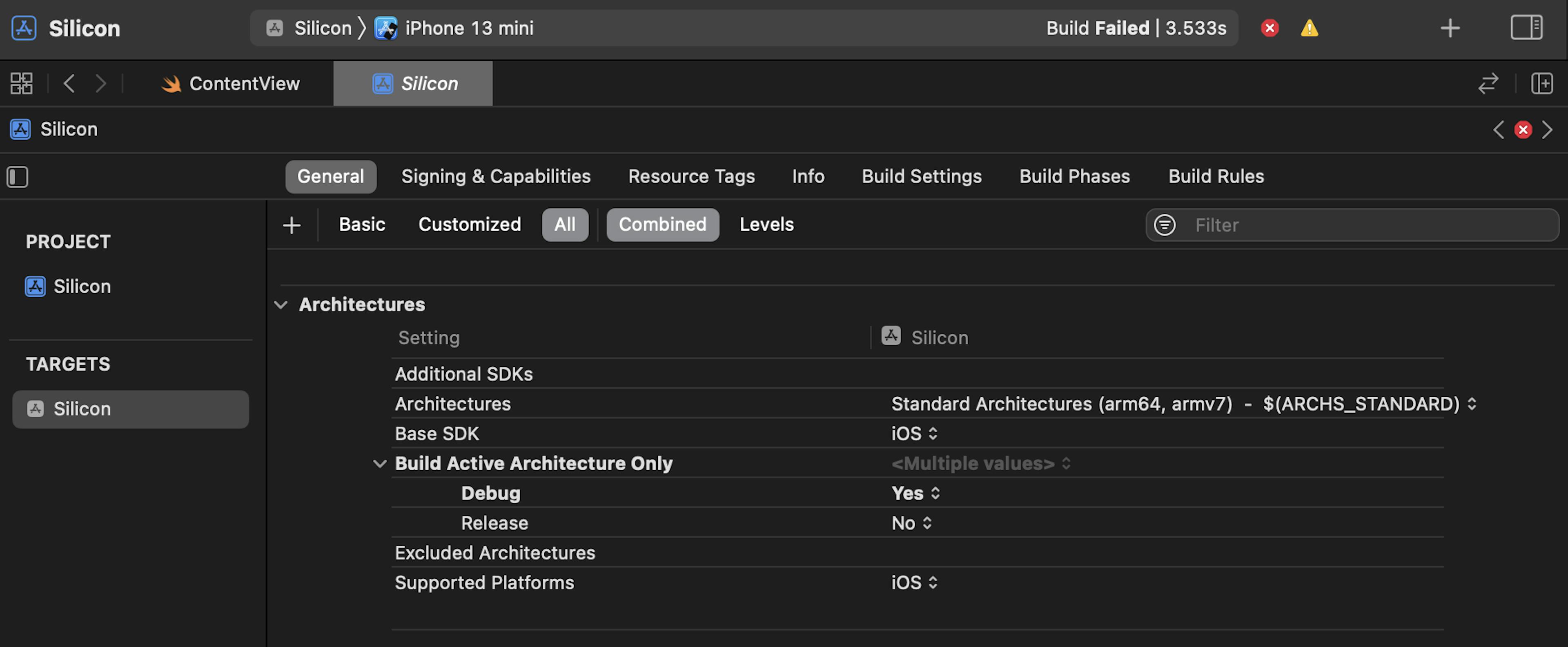Go back with the left chevron
Image resolution: width=1568 pixels, height=647 pixels.
[69, 83]
